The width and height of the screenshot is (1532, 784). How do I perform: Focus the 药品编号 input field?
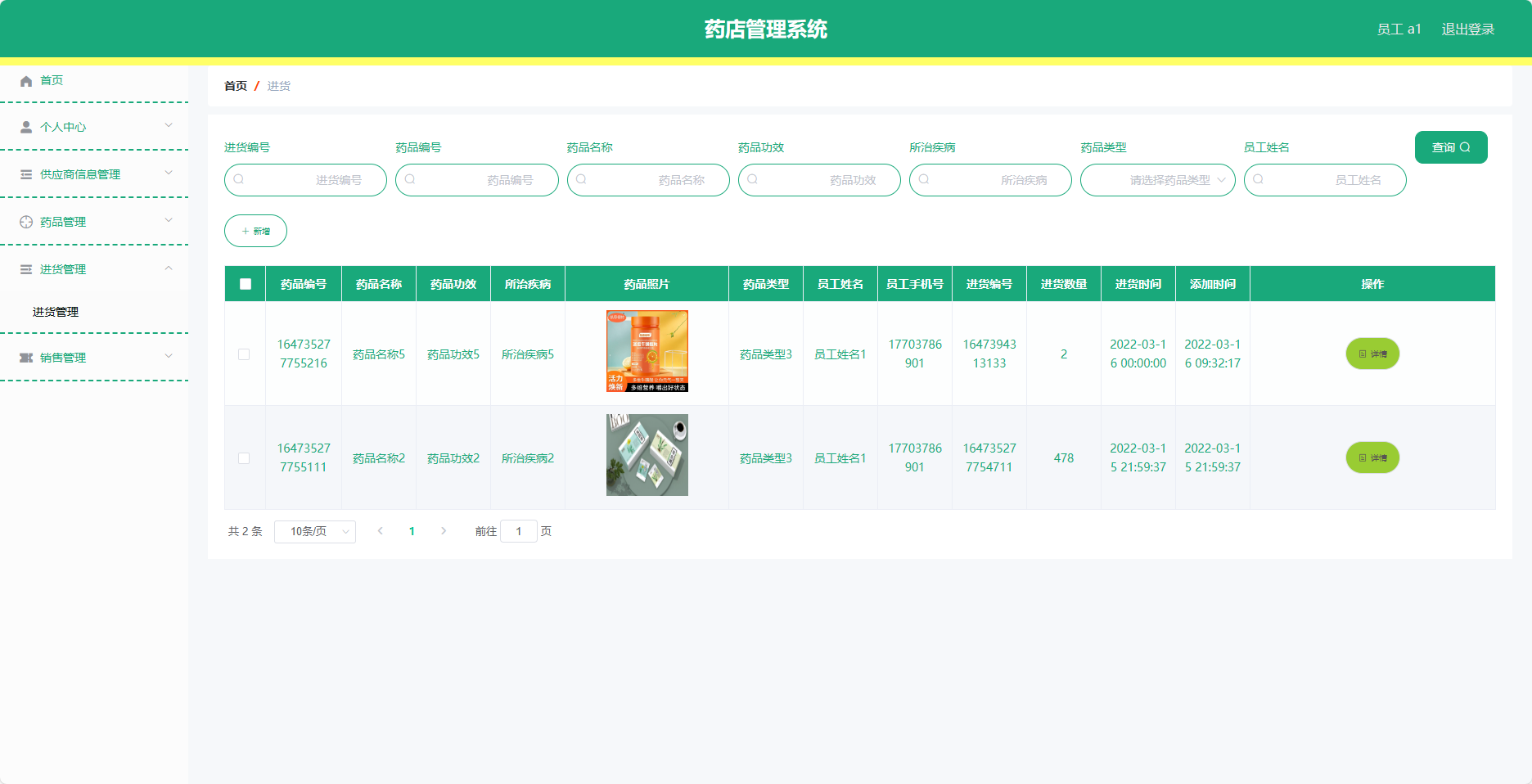477,180
